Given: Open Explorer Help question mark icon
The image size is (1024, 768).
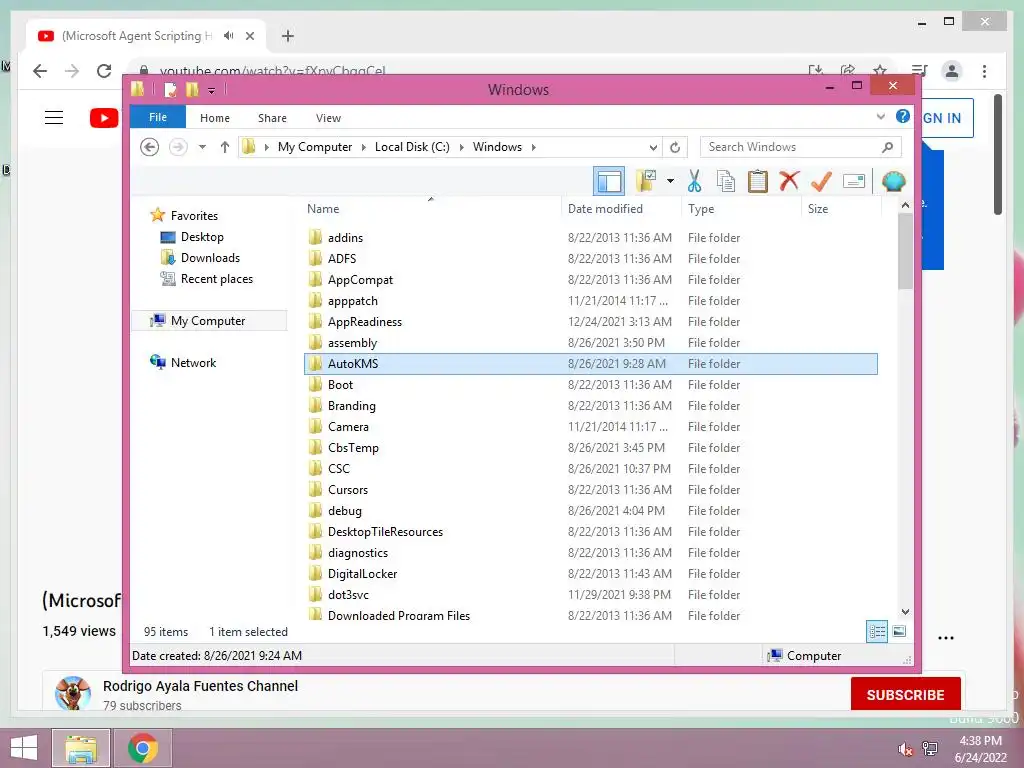Looking at the screenshot, I should (903, 117).
